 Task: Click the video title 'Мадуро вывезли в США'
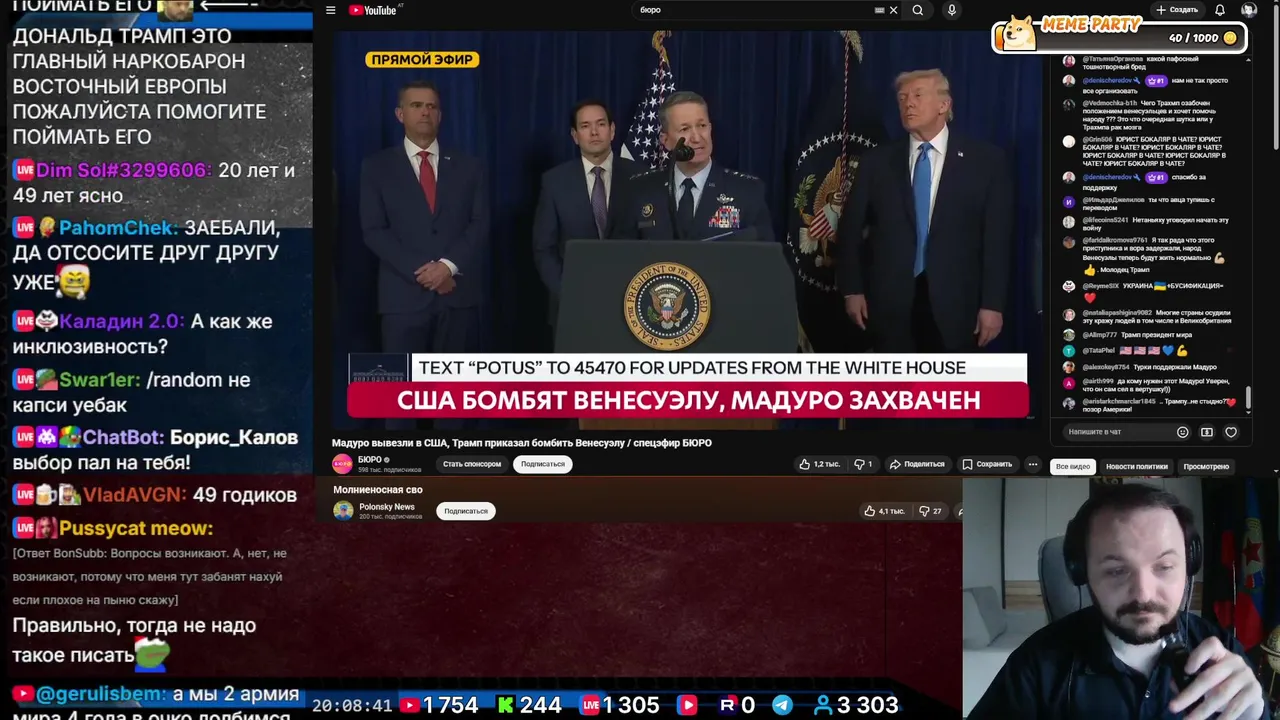(x=522, y=442)
